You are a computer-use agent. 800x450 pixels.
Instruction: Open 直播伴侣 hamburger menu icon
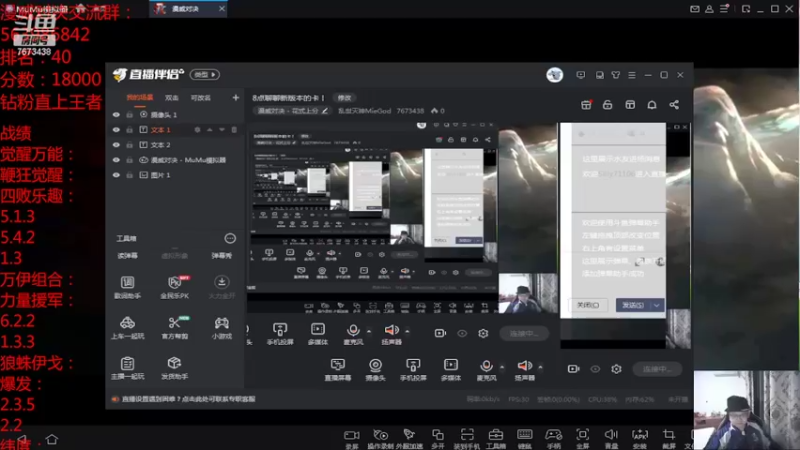tap(632, 75)
